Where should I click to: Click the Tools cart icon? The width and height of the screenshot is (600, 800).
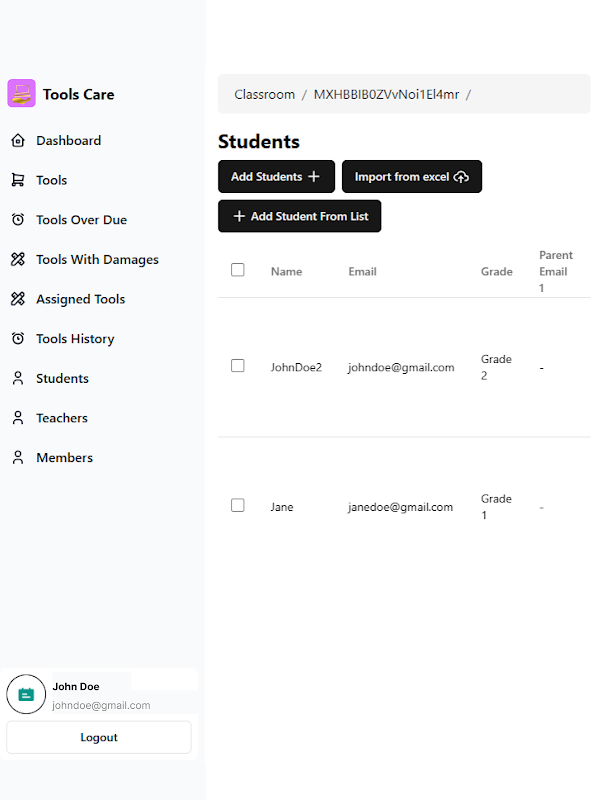tap(17, 181)
